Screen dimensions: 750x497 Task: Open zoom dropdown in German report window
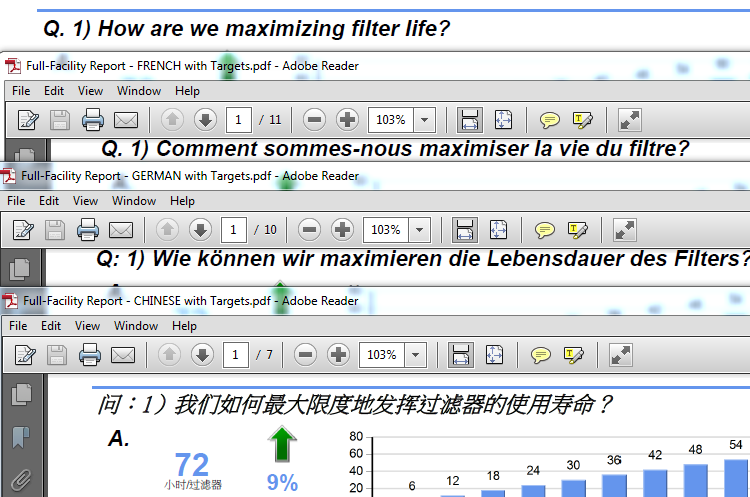coord(419,230)
